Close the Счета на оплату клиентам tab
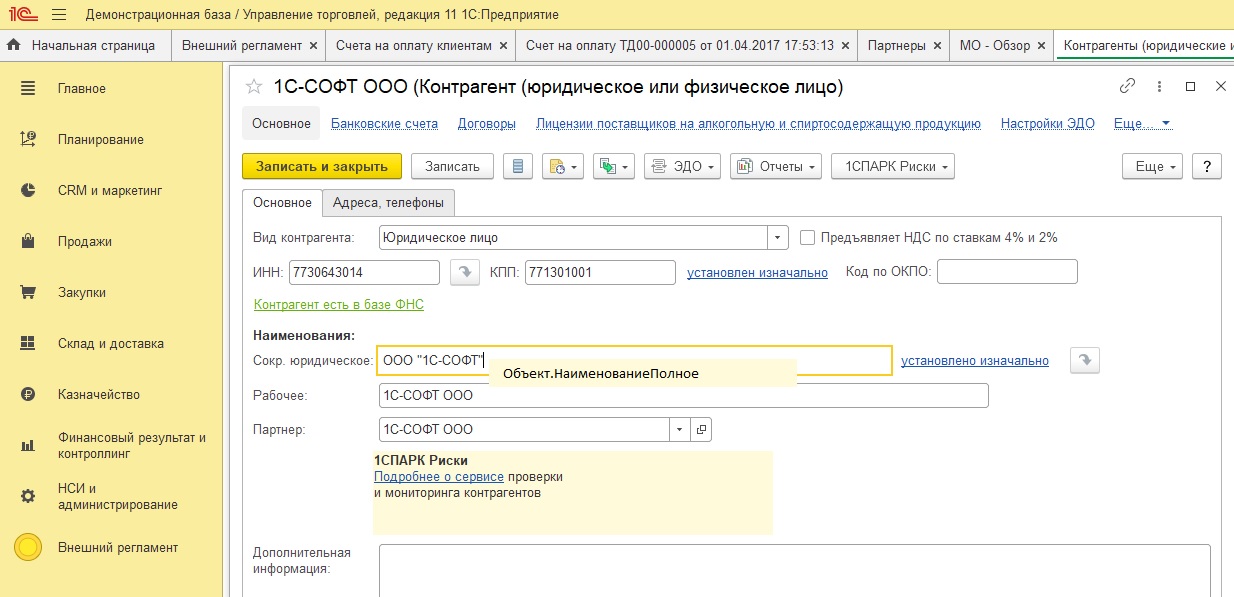 (x=503, y=45)
